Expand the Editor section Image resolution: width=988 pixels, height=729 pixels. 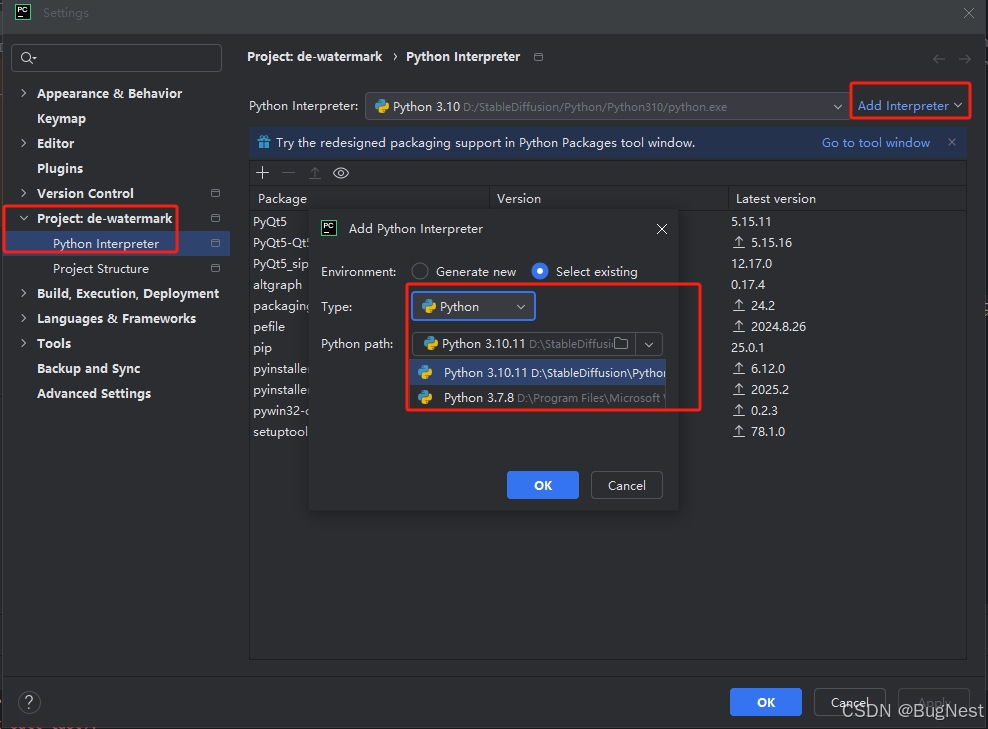[x=24, y=143]
